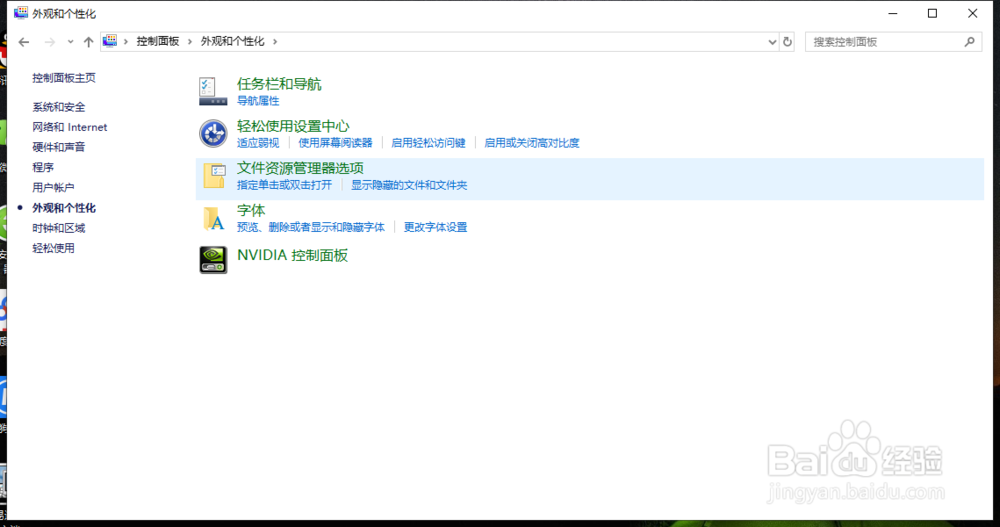1000x527 pixels.
Task: Click the 显示隐藏的文件和文件夹 link
Action: [409, 185]
